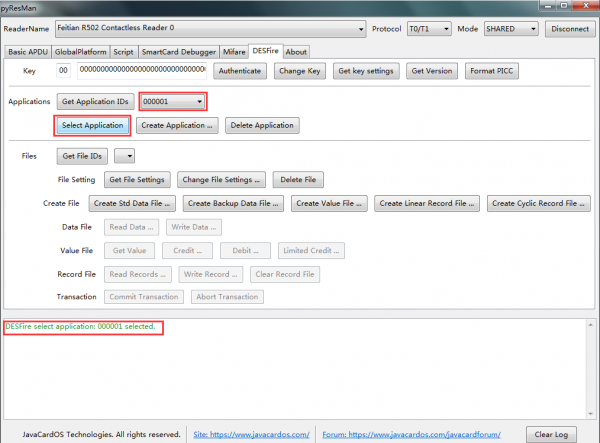
Task: Click the Authenticate button
Action: click(x=240, y=71)
